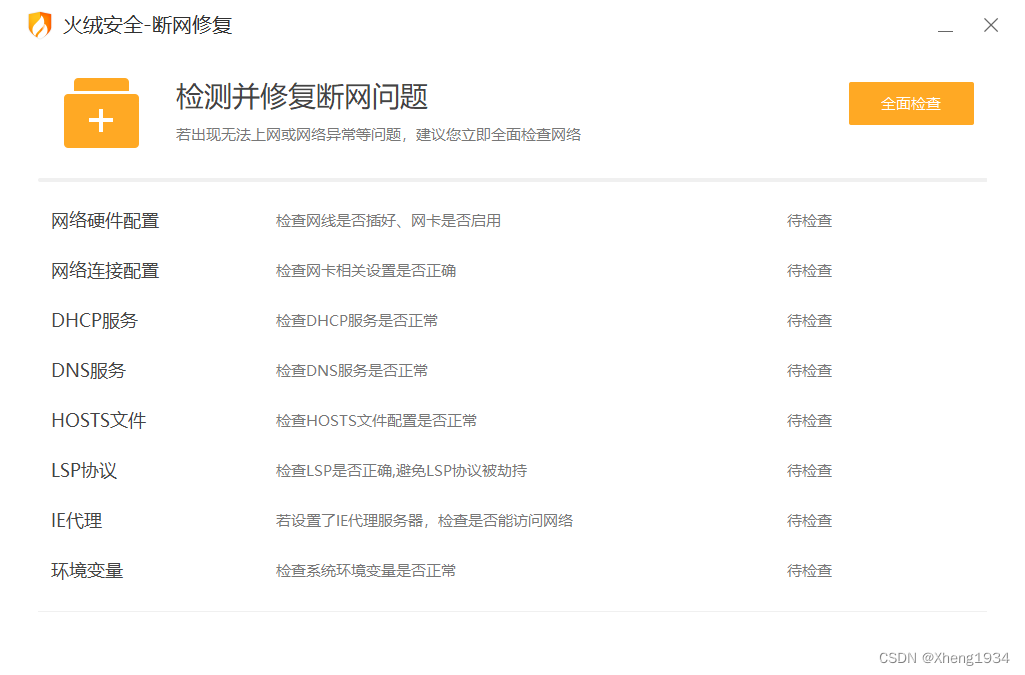
Task: Click the orange first-aid kit icon
Action: (101, 113)
